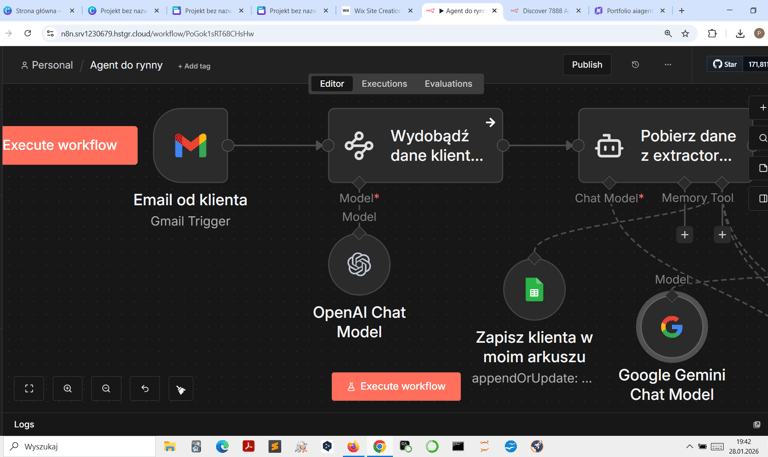The width and height of the screenshot is (768, 457).
Task: Expand the Logs panel with pop-out icon
Action: [x=757, y=425]
